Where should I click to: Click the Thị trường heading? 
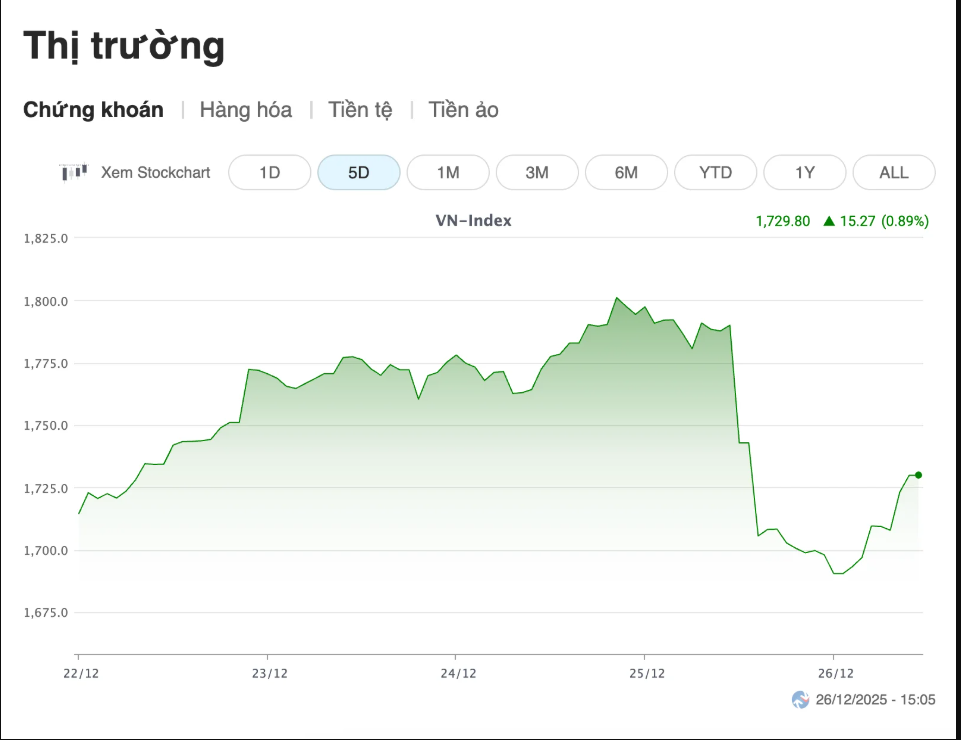click(124, 46)
